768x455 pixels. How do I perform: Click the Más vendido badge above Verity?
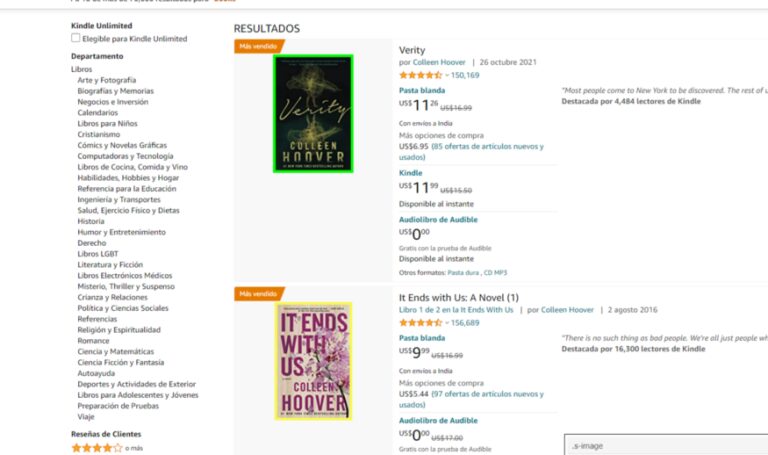point(259,46)
